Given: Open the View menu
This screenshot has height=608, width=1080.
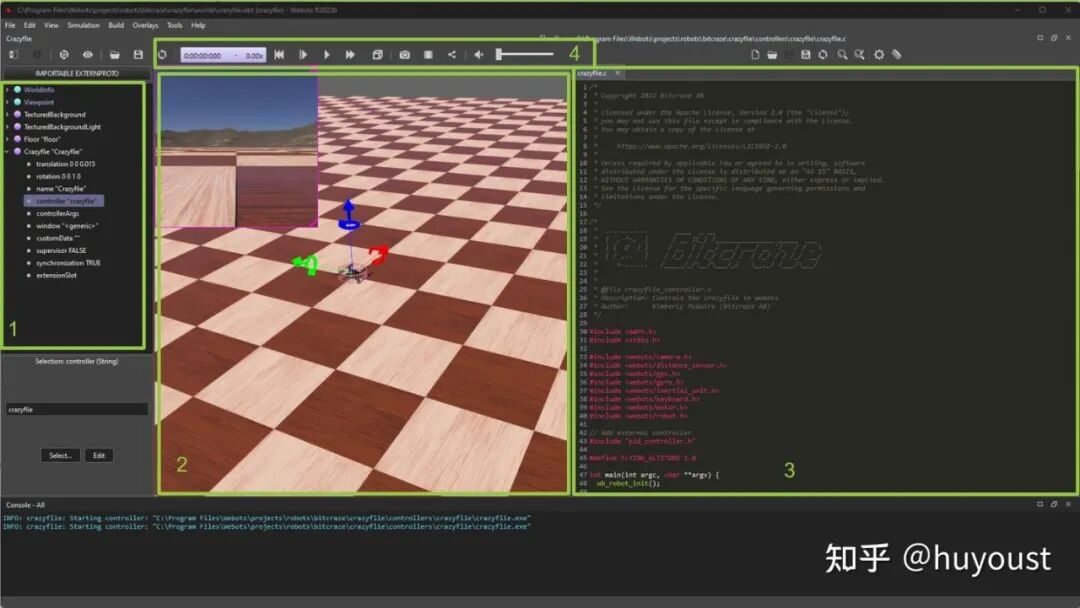Looking at the screenshot, I should [x=52, y=25].
